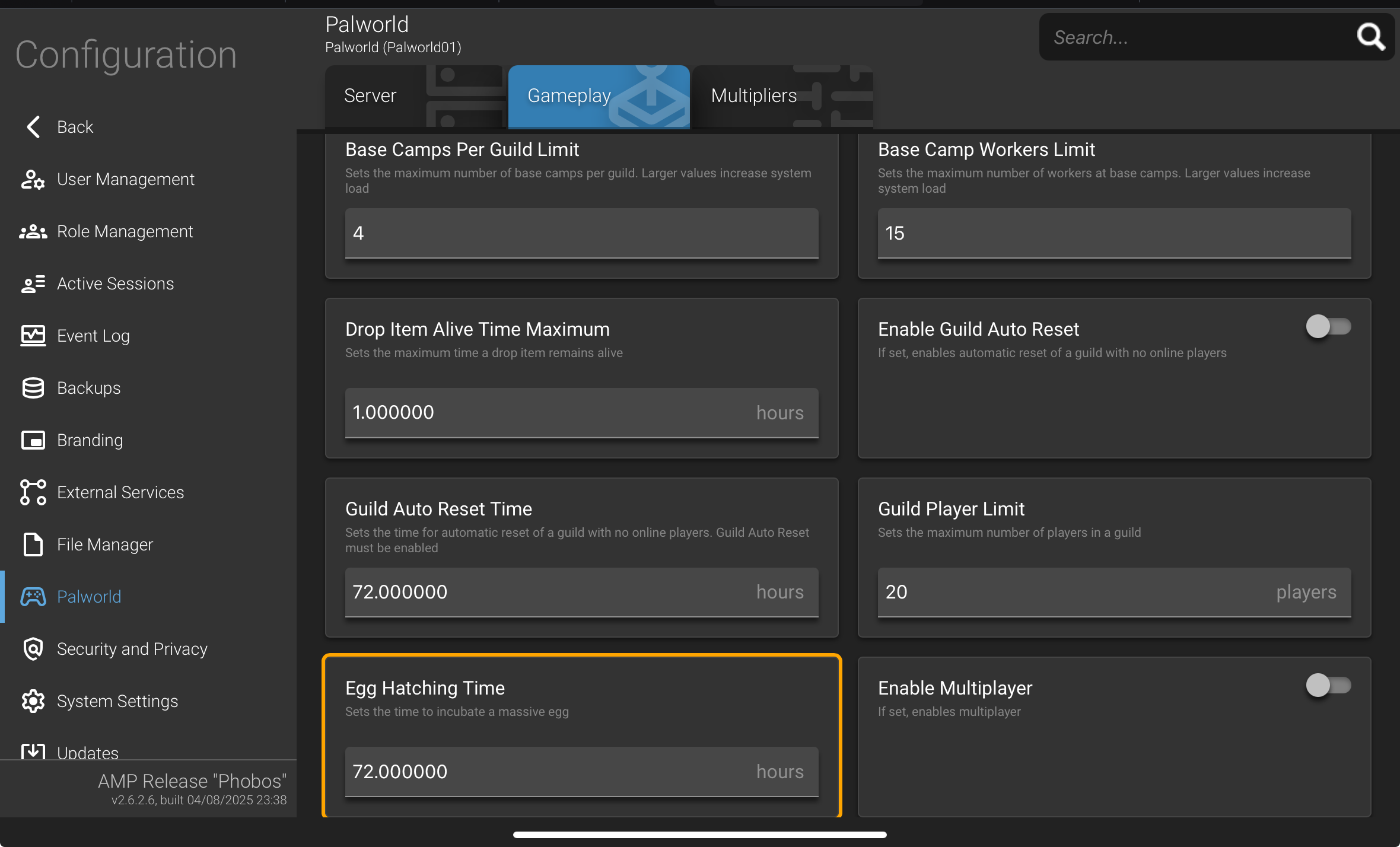Click the User Management sidebar icon

(33, 179)
